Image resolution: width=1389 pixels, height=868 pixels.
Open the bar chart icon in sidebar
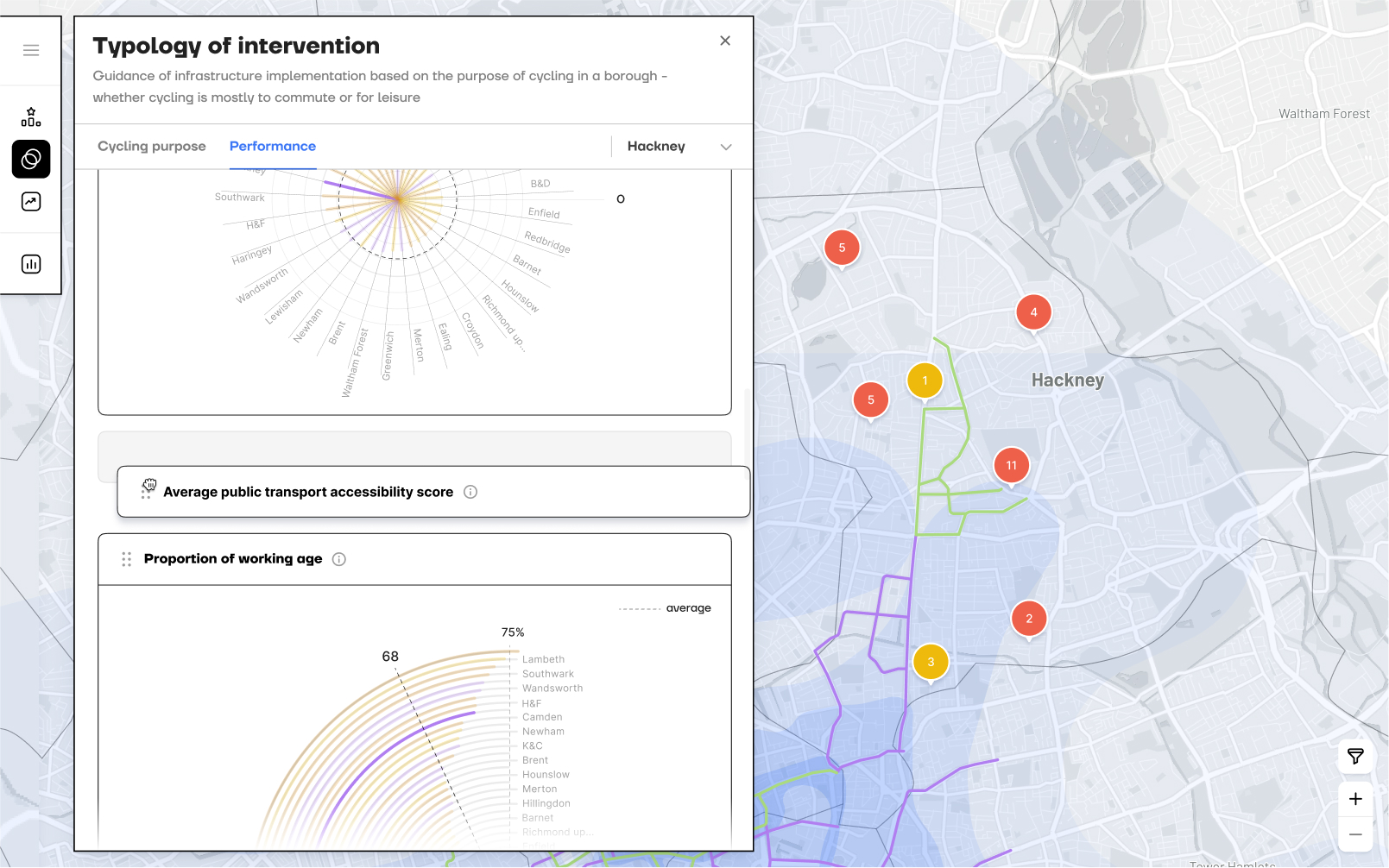tap(31, 264)
